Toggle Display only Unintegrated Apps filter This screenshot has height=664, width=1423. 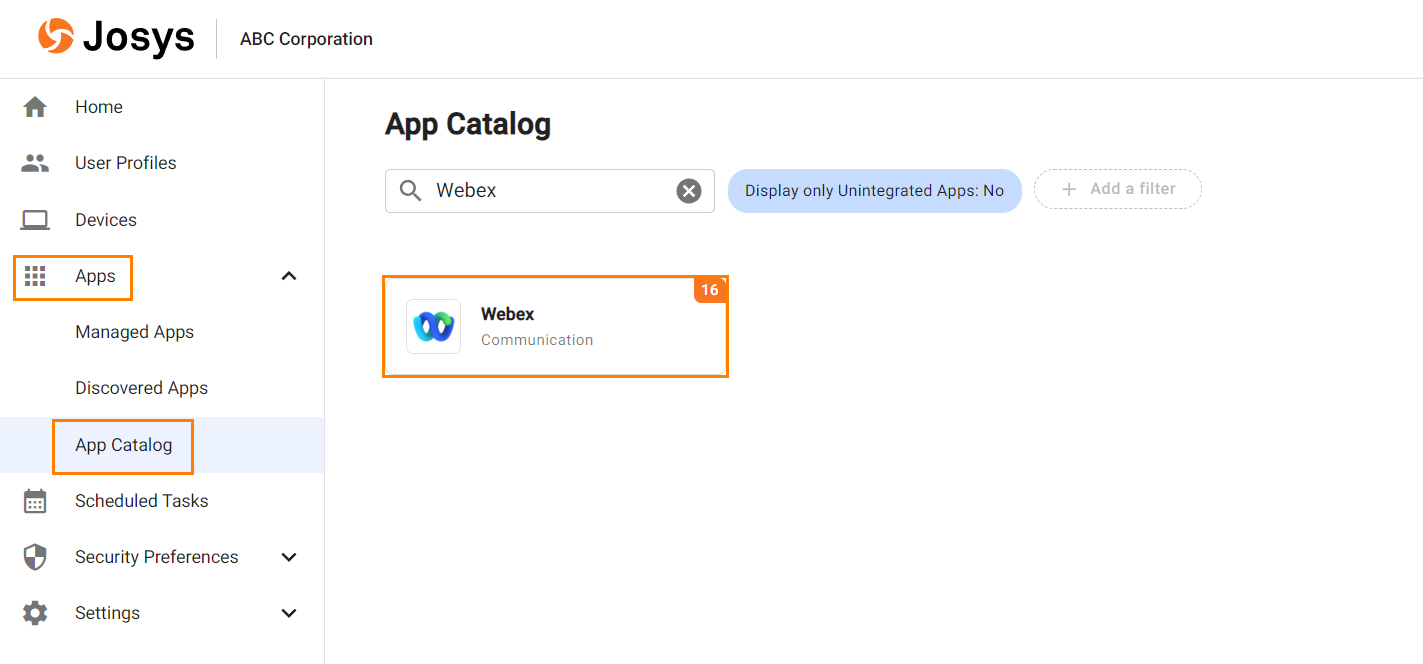[x=875, y=190]
